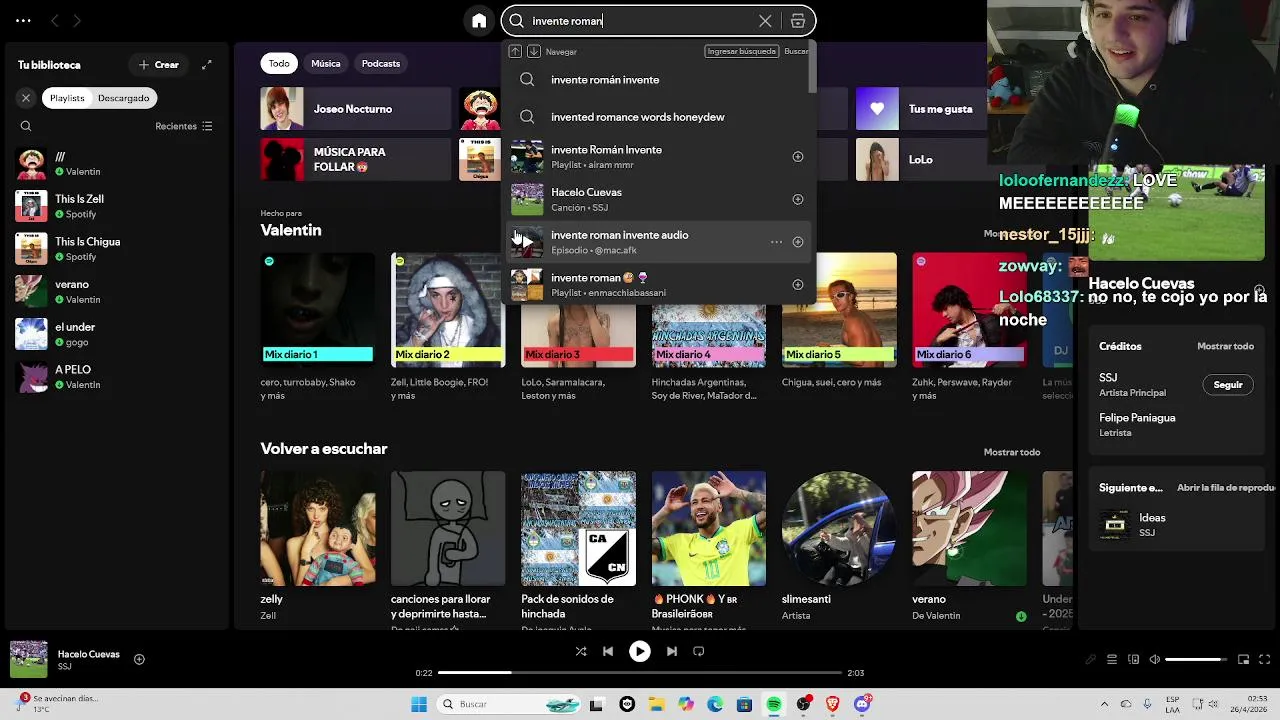
Task: Open the queue icon in player bar
Action: (x=1112, y=660)
